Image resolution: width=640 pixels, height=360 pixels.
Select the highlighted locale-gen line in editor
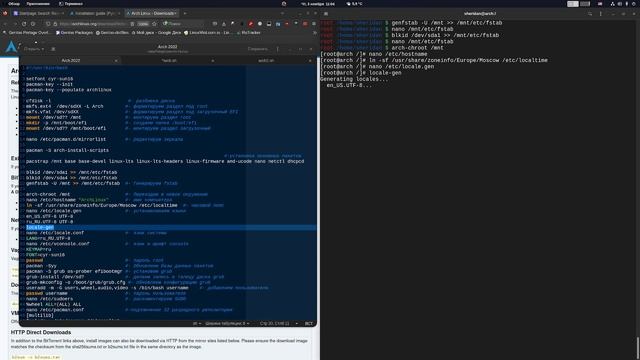click(40, 227)
